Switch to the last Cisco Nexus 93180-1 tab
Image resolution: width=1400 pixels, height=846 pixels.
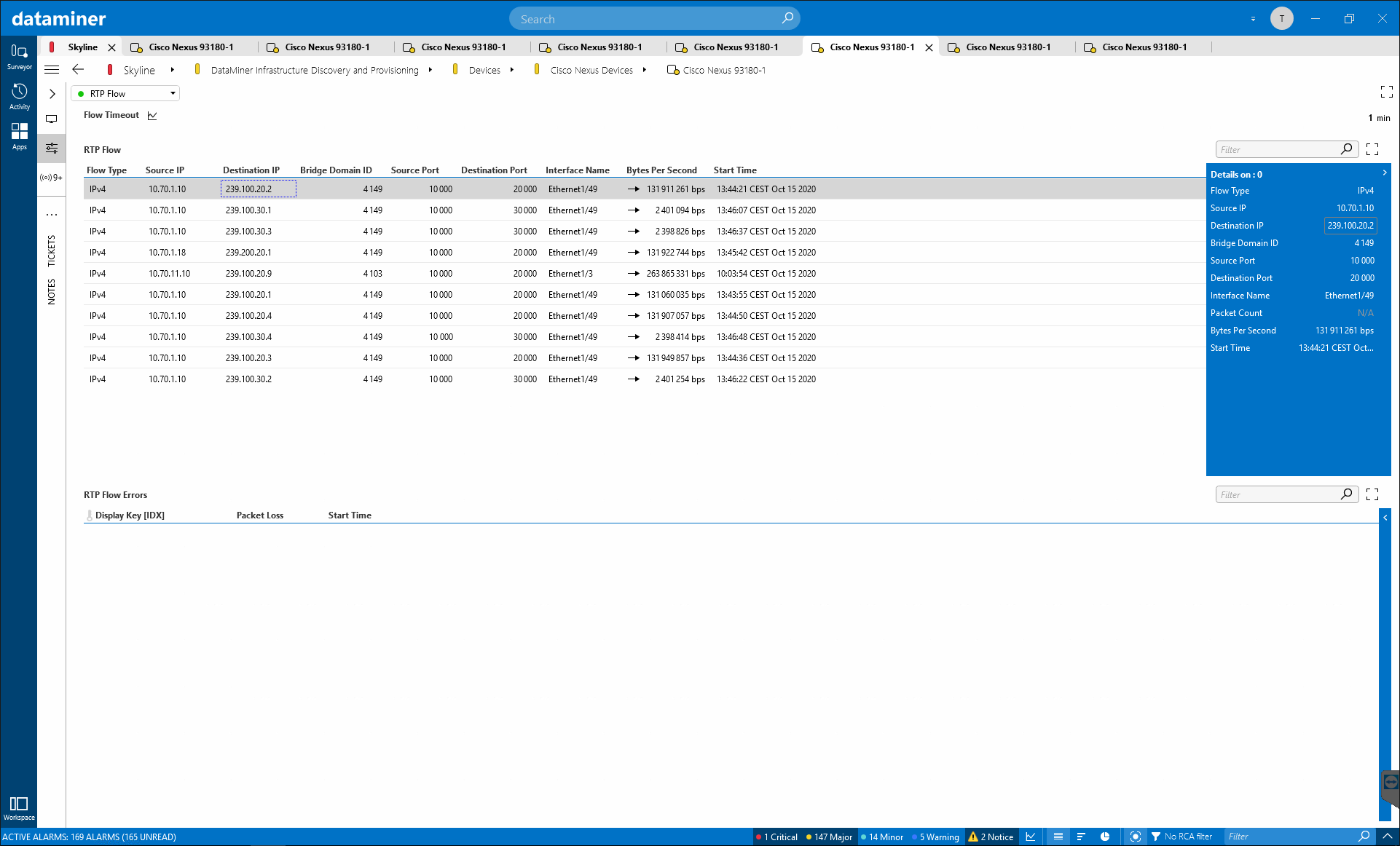pyautogui.click(x=1144, y=47)
